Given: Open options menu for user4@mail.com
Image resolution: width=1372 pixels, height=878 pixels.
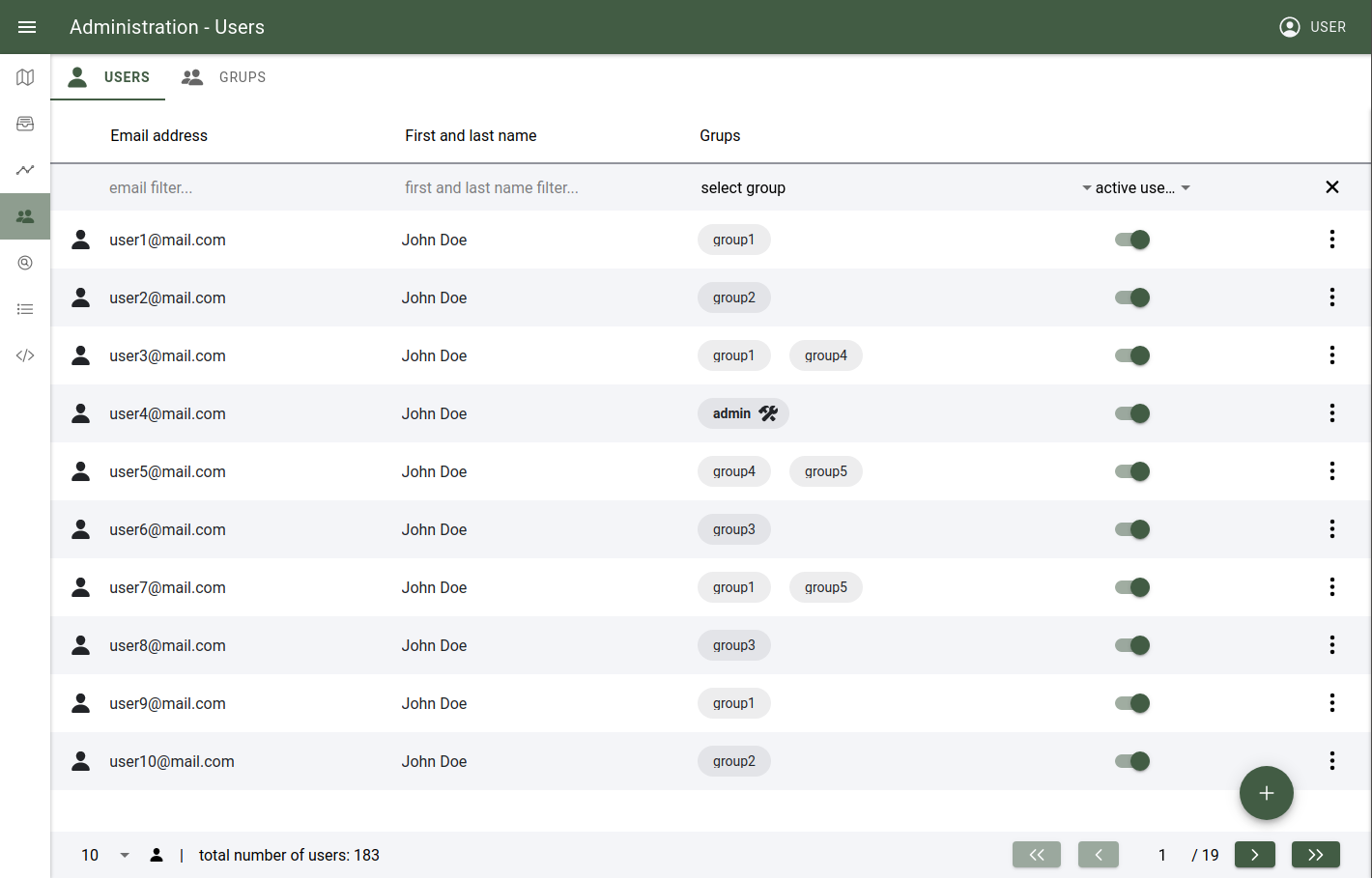Looking at the screenshot, I should (1332, 413).
